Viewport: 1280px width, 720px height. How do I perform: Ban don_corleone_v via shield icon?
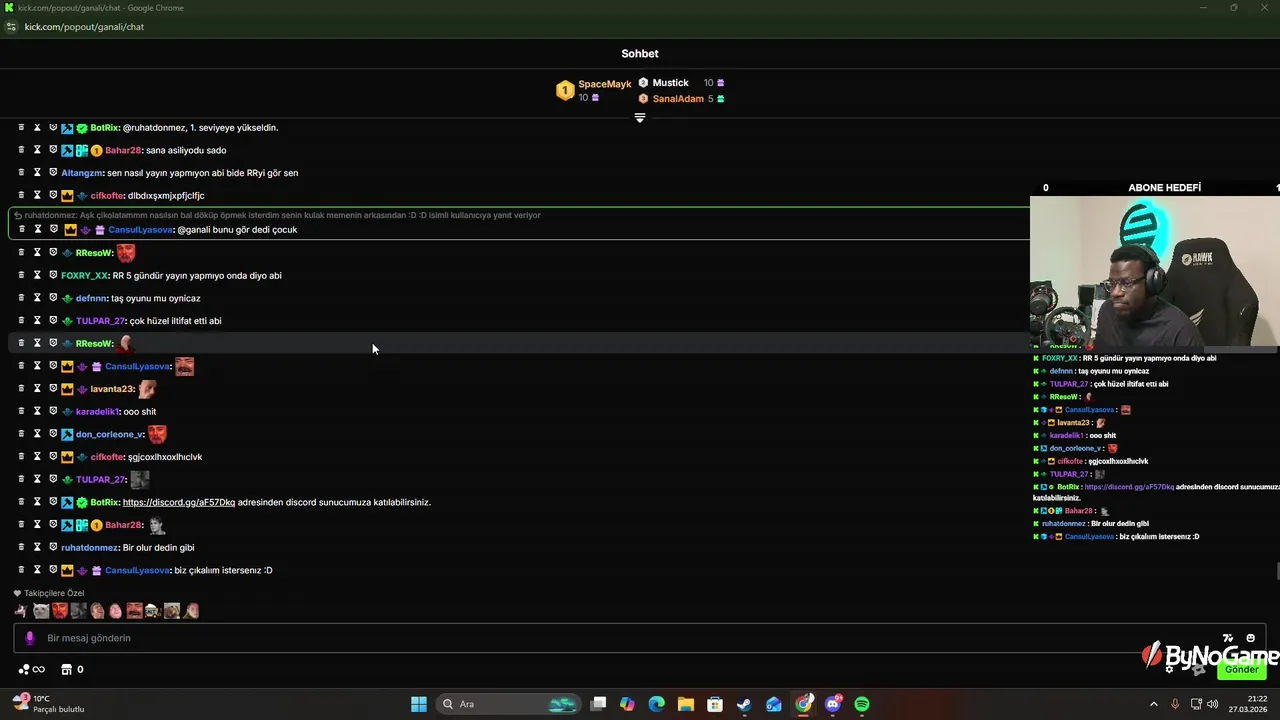(53, 434)
